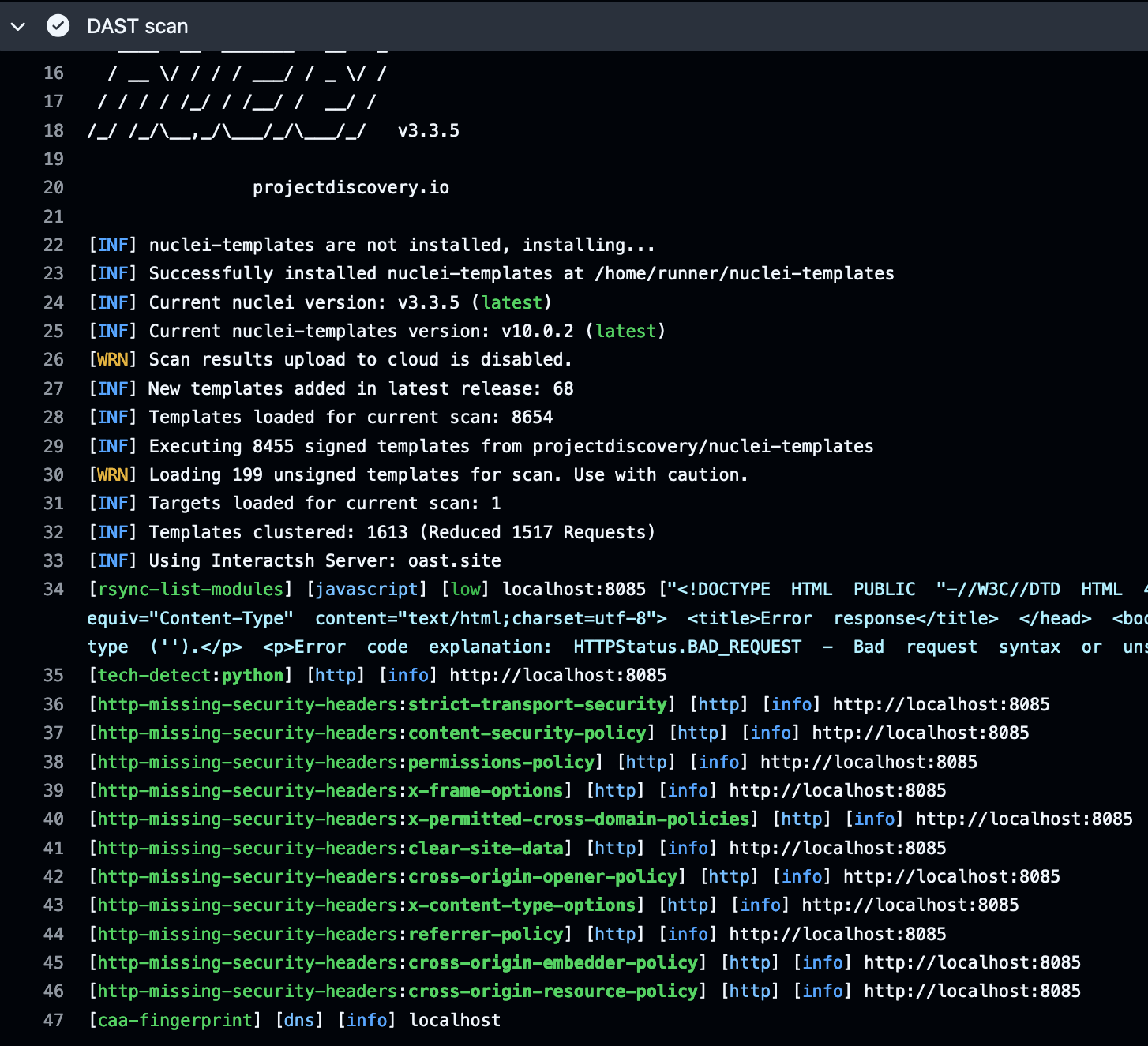The image size is (1148, 1046).
Task: Open localhost URL on content-security-policy line
Action: 920,733
